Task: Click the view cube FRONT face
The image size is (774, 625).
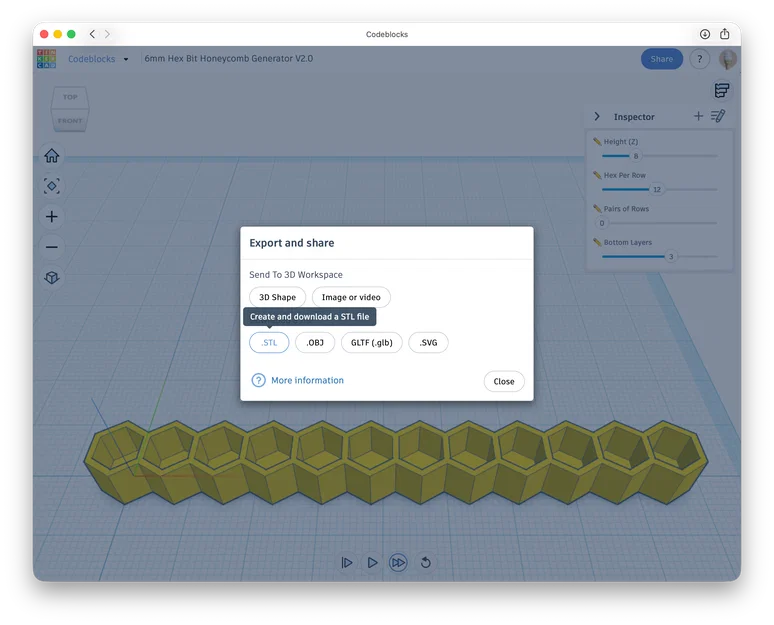Action: point(70,120)
